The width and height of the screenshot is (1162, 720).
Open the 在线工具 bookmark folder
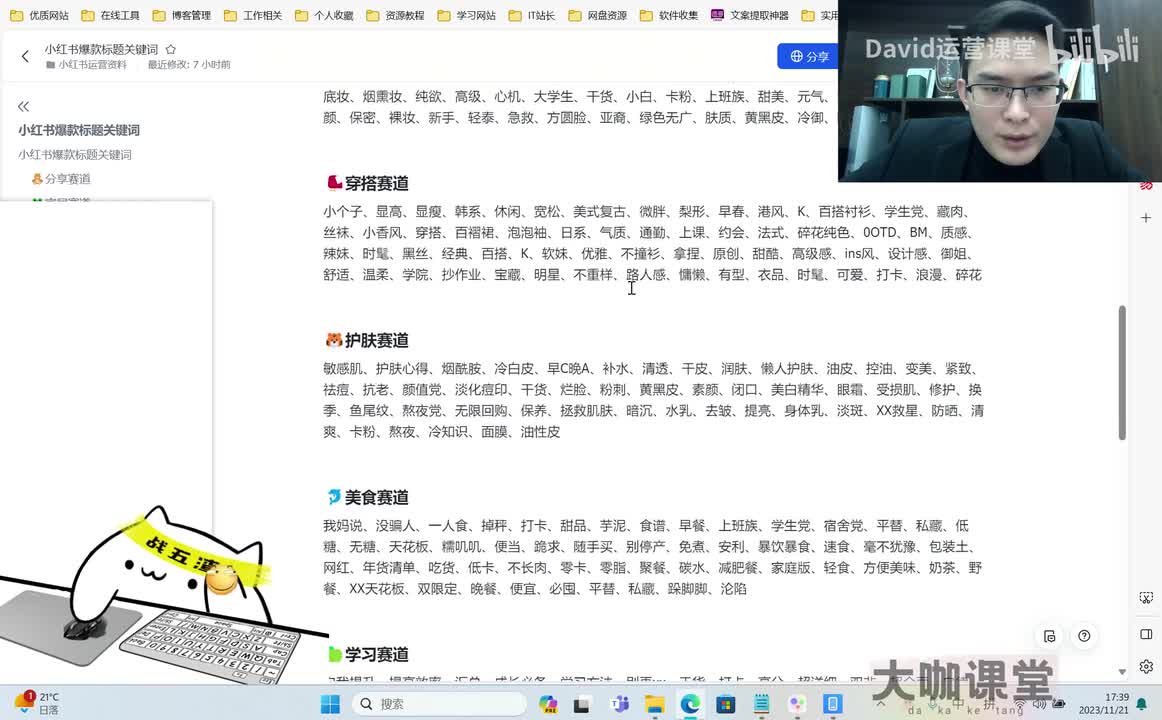[111, 15]
